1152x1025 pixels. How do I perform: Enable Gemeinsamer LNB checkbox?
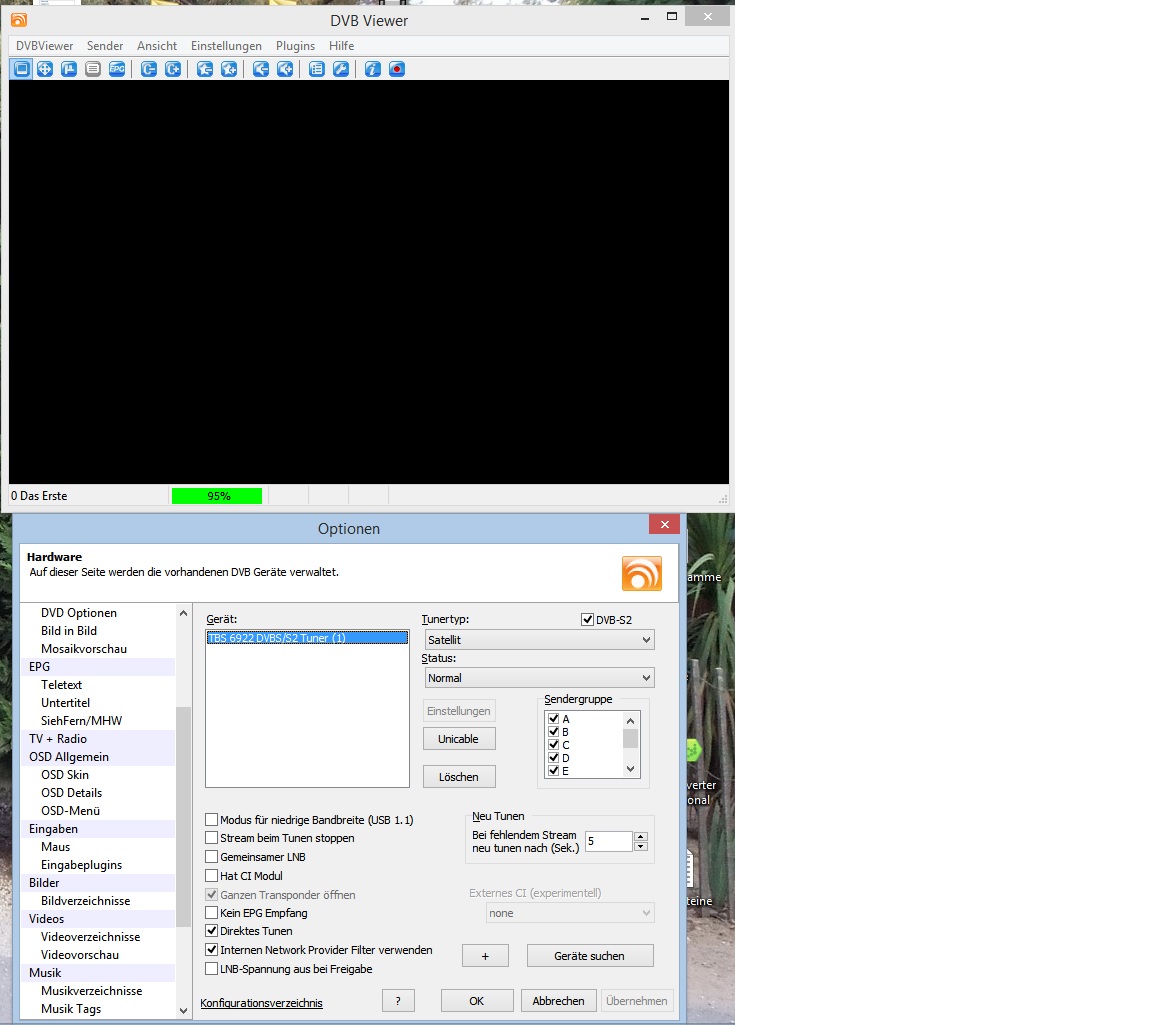[212, 857]
